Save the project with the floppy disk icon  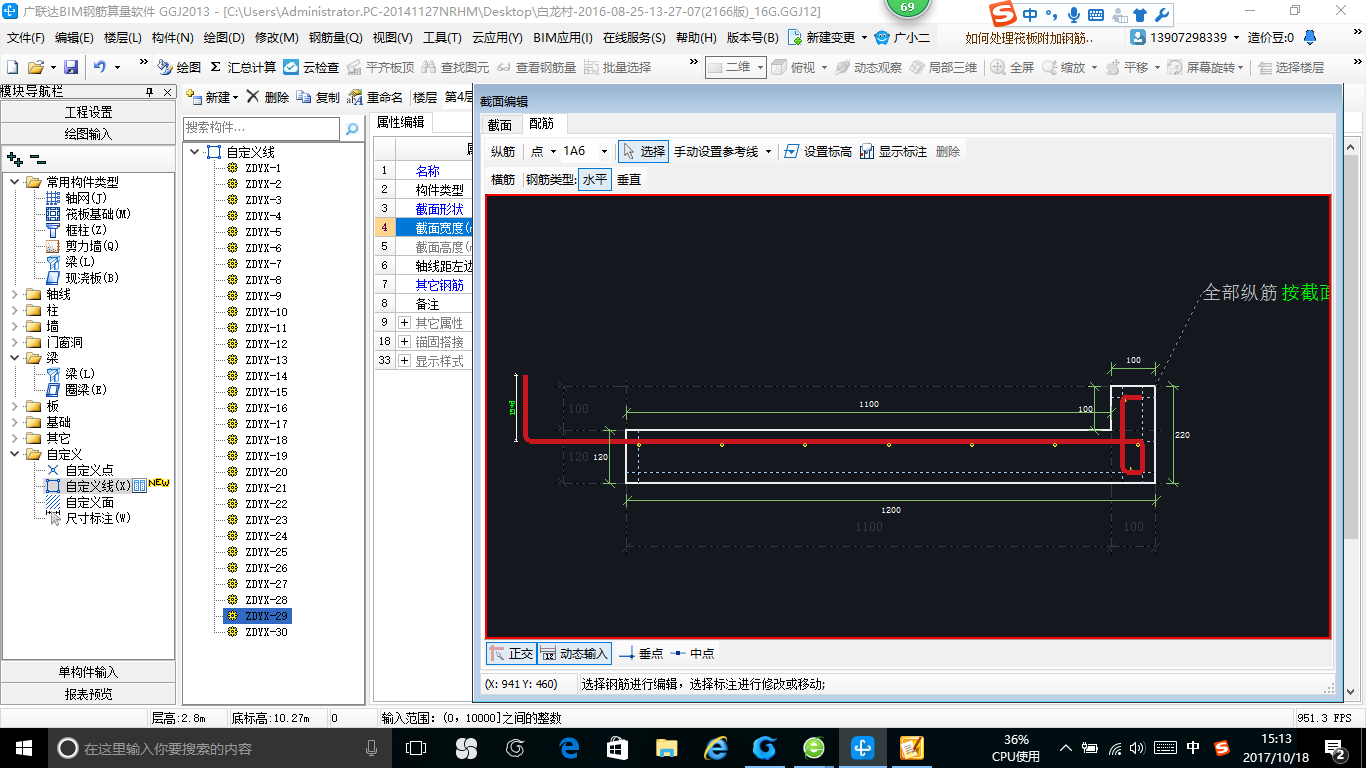71,67
